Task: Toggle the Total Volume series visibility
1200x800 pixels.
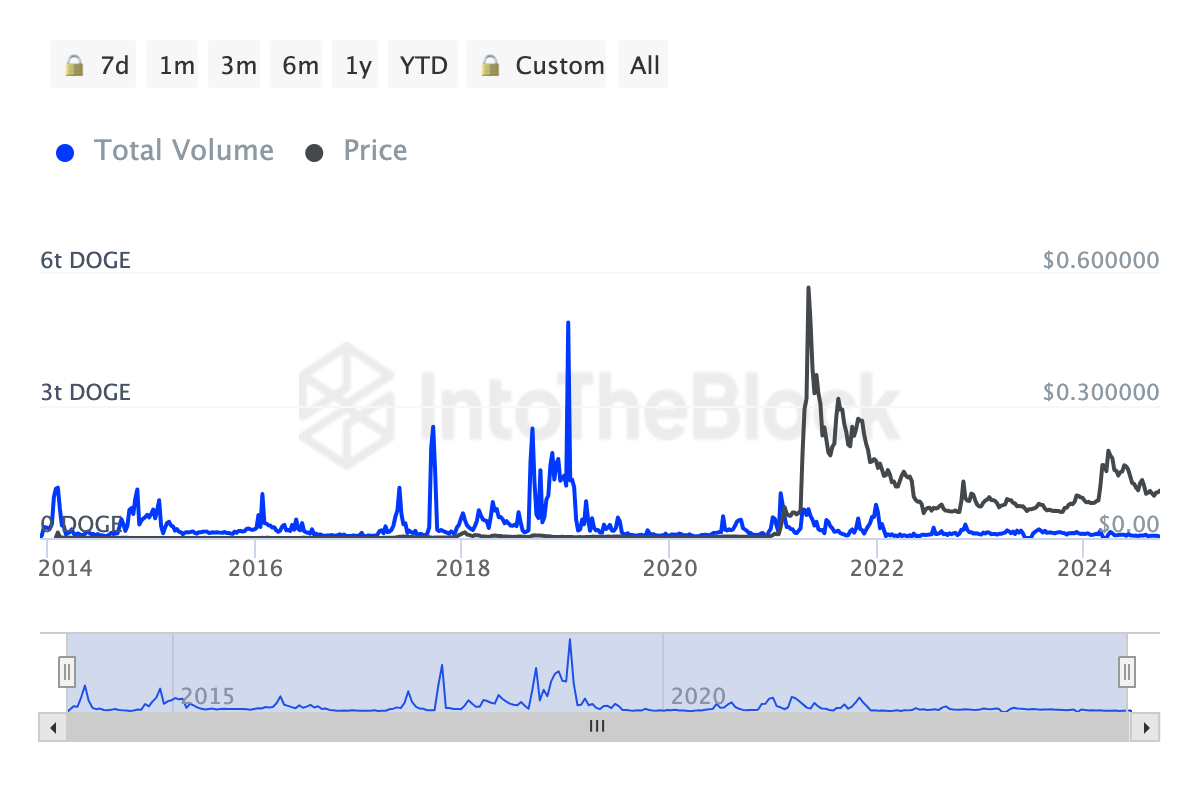Action: [183, 151]
